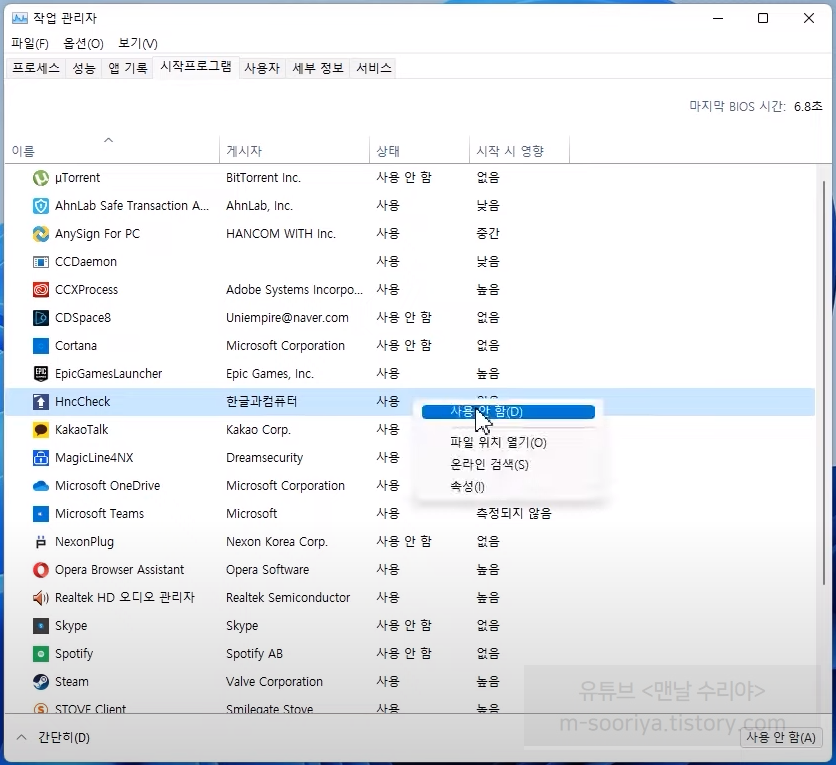Click the Spotify icon
The height and width of the screenshot is (765, 836).
[x=41, y=654]
